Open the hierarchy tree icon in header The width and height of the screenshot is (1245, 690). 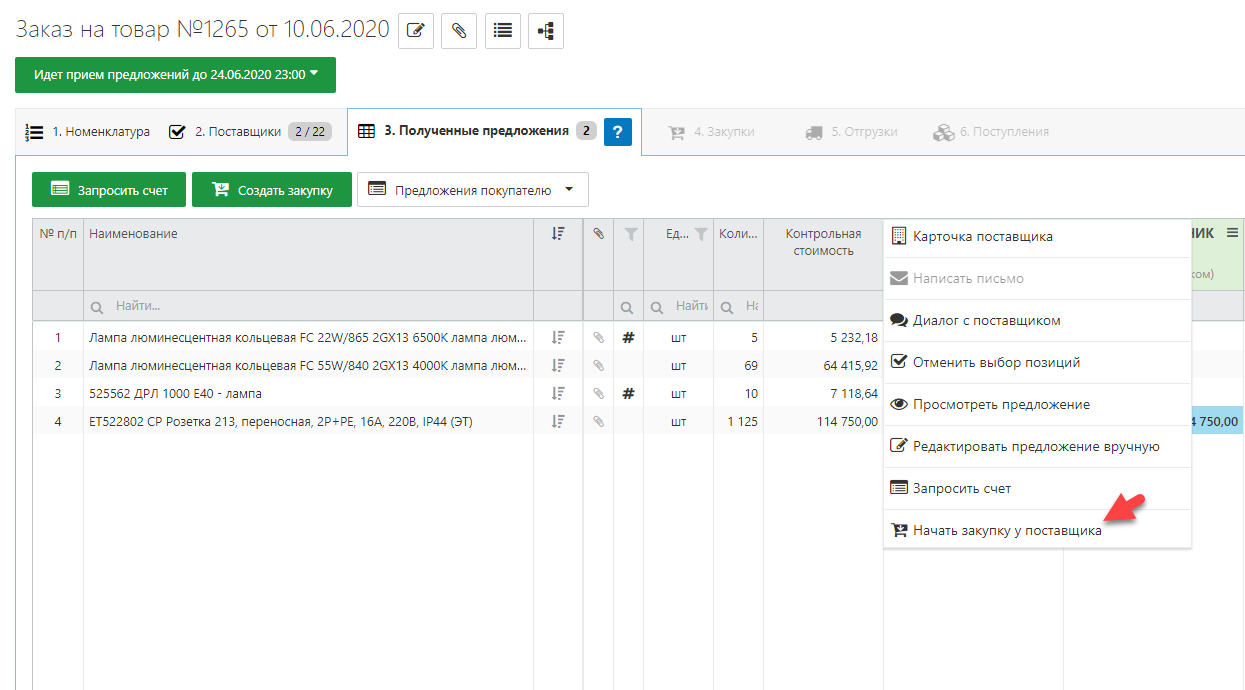click(546, 31)
